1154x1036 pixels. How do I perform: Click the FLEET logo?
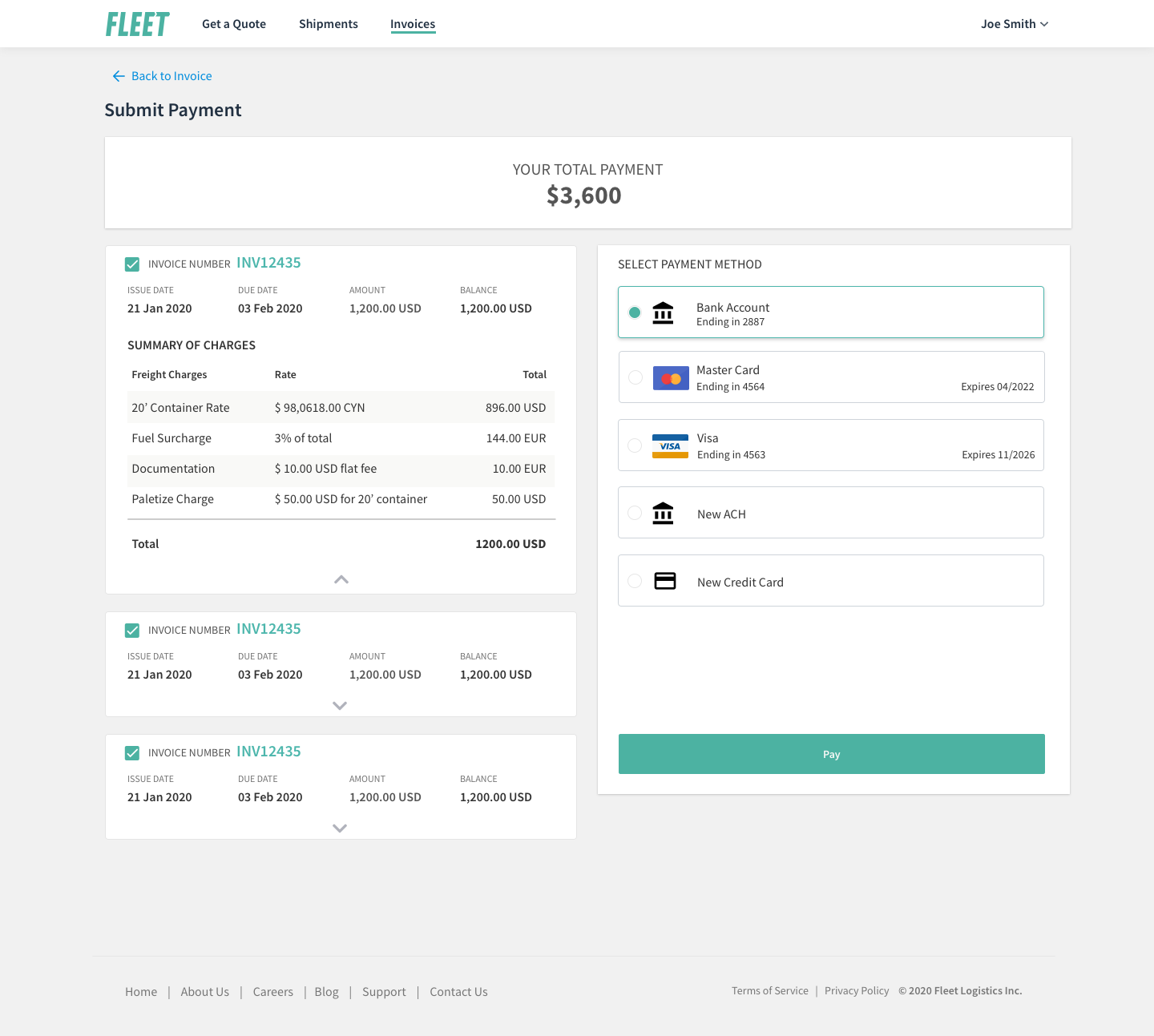[138, 24]
